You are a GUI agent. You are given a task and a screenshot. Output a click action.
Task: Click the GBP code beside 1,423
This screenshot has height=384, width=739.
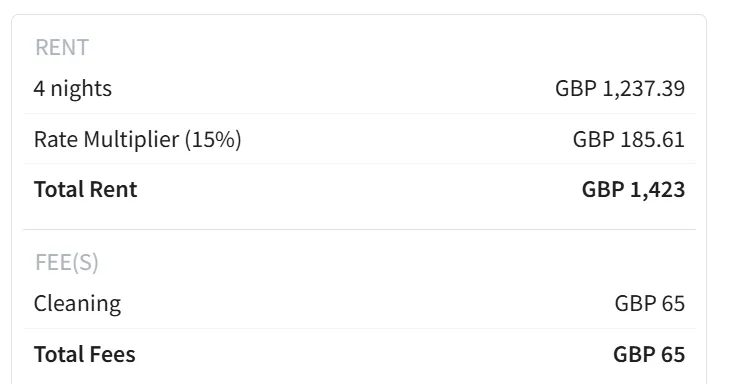(603, 189)
